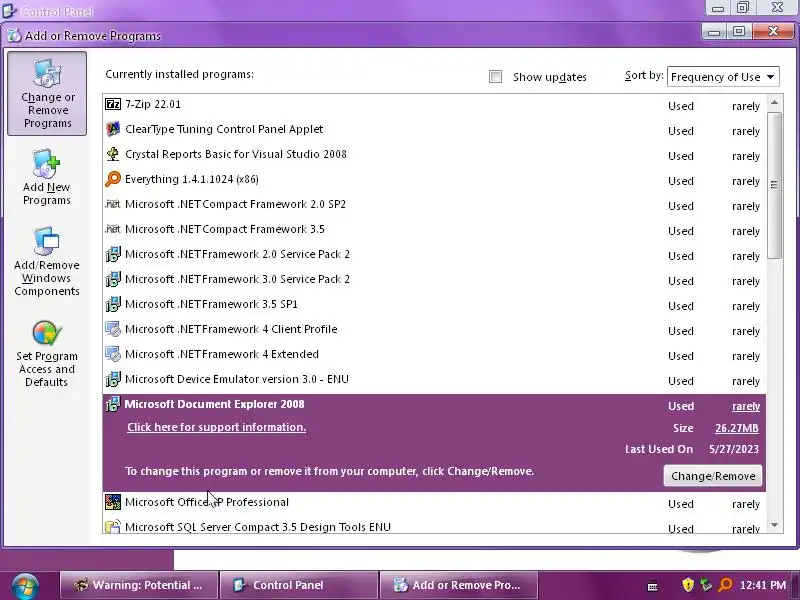Select Microsoft .NET Compact Framework 2.0 SP2
Viewport: 800px width, 600px height.
[434, 205]
